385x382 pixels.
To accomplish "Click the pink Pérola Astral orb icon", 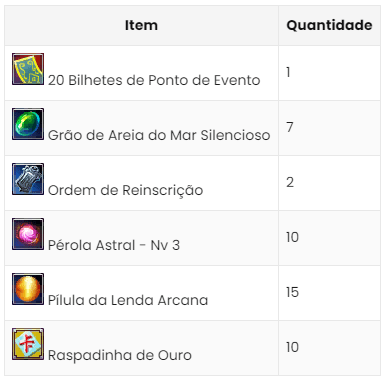I will tap(28, 234).
